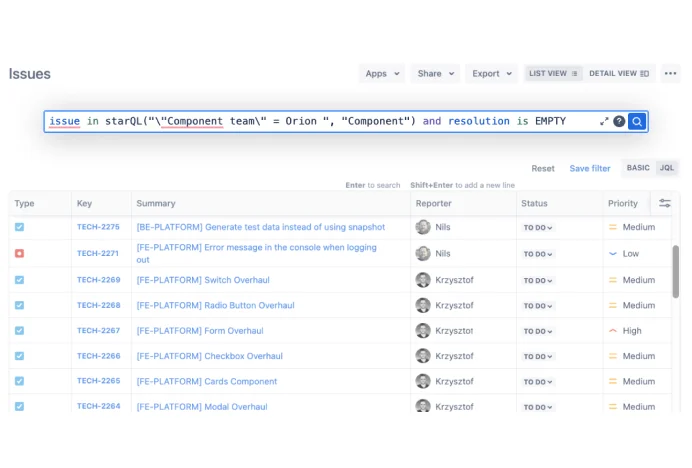Open JQL syntax help question mark icon
692x468 pixels.
tap(619, 121)
